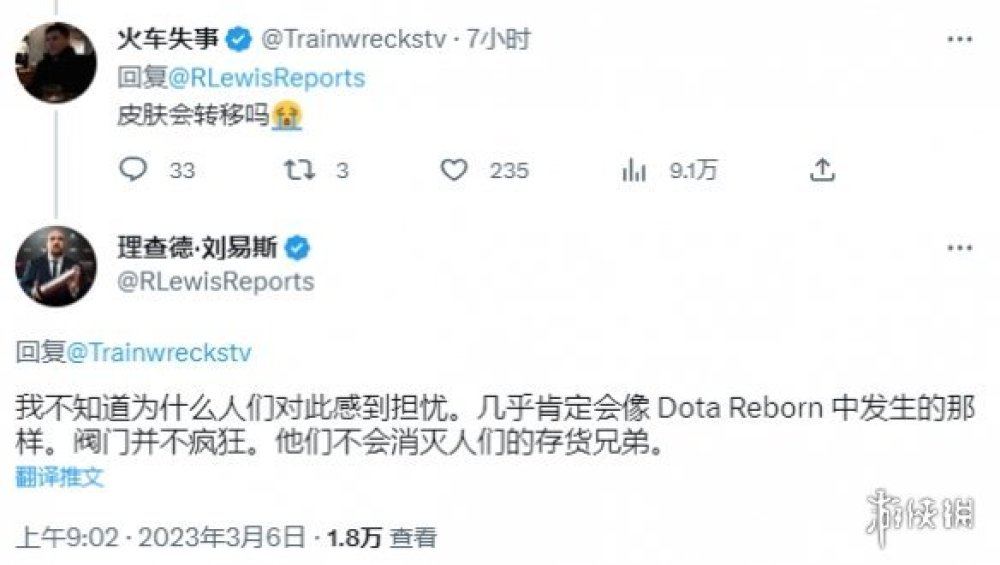
Task: Click the @Trainwreckstv reply mention link
Action: click(159, 353)
